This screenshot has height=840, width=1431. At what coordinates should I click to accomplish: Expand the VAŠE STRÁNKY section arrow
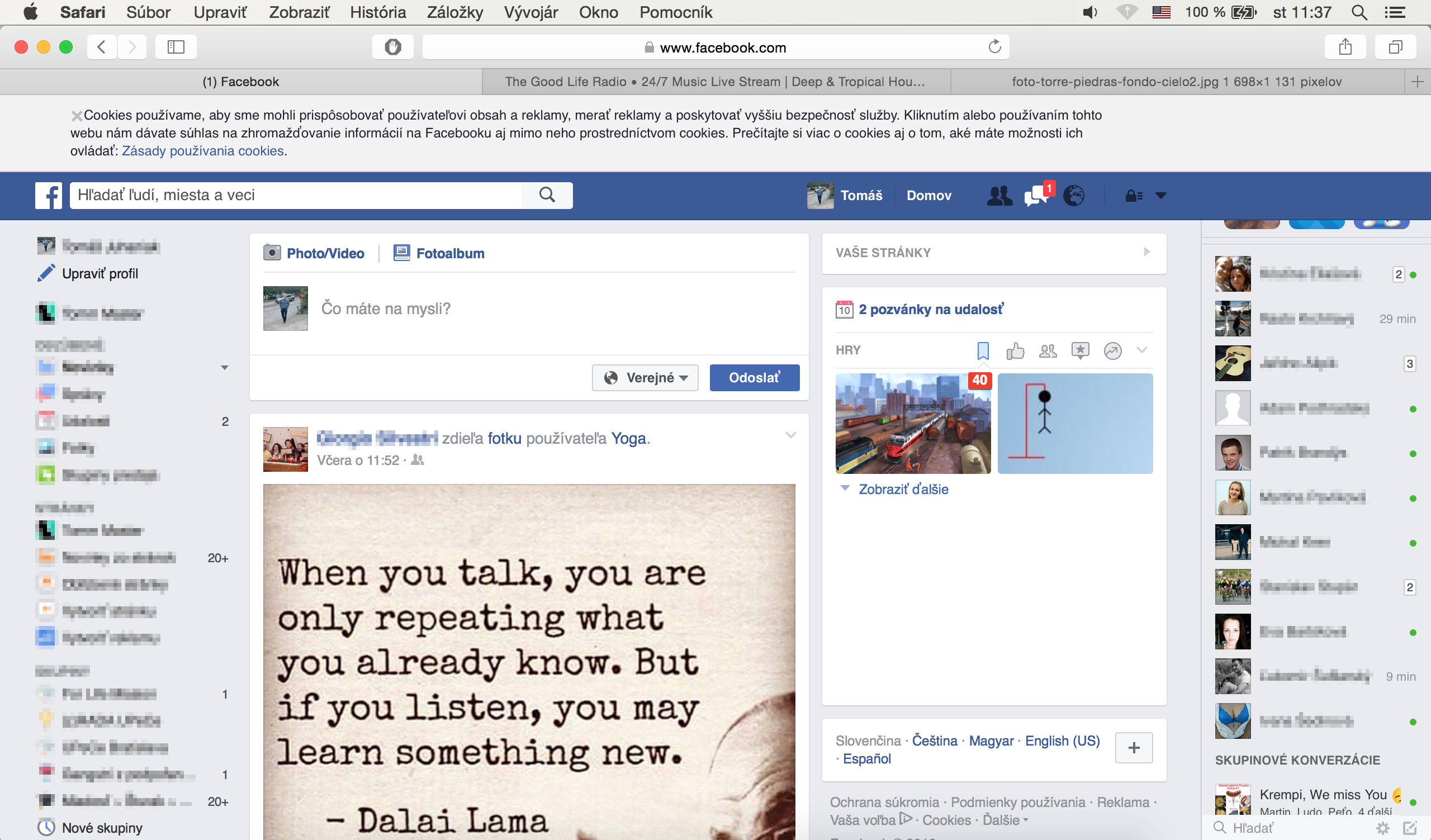[1147, 252]
